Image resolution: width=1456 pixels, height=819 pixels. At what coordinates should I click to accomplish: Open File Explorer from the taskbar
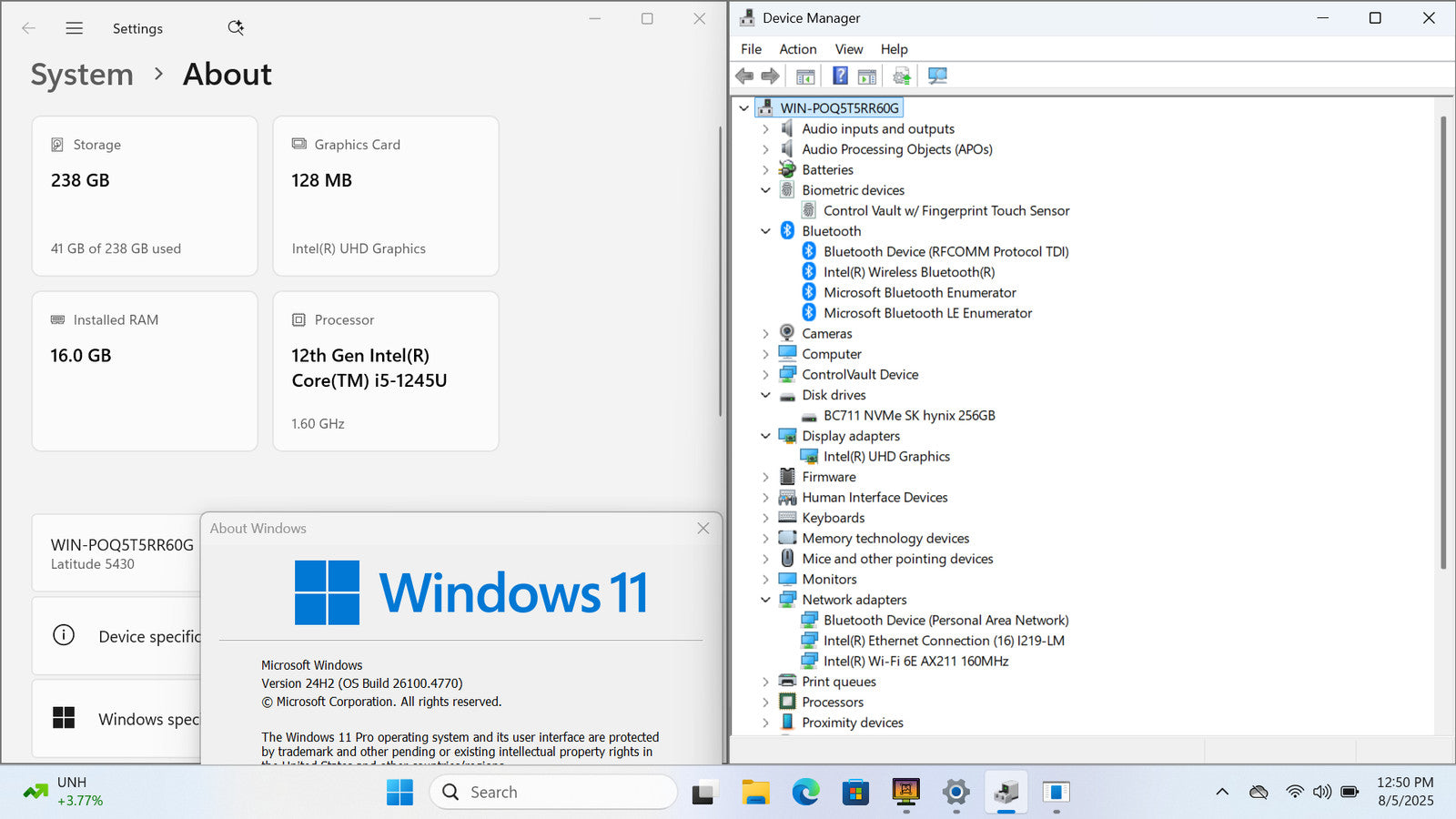tap(755, 793)
